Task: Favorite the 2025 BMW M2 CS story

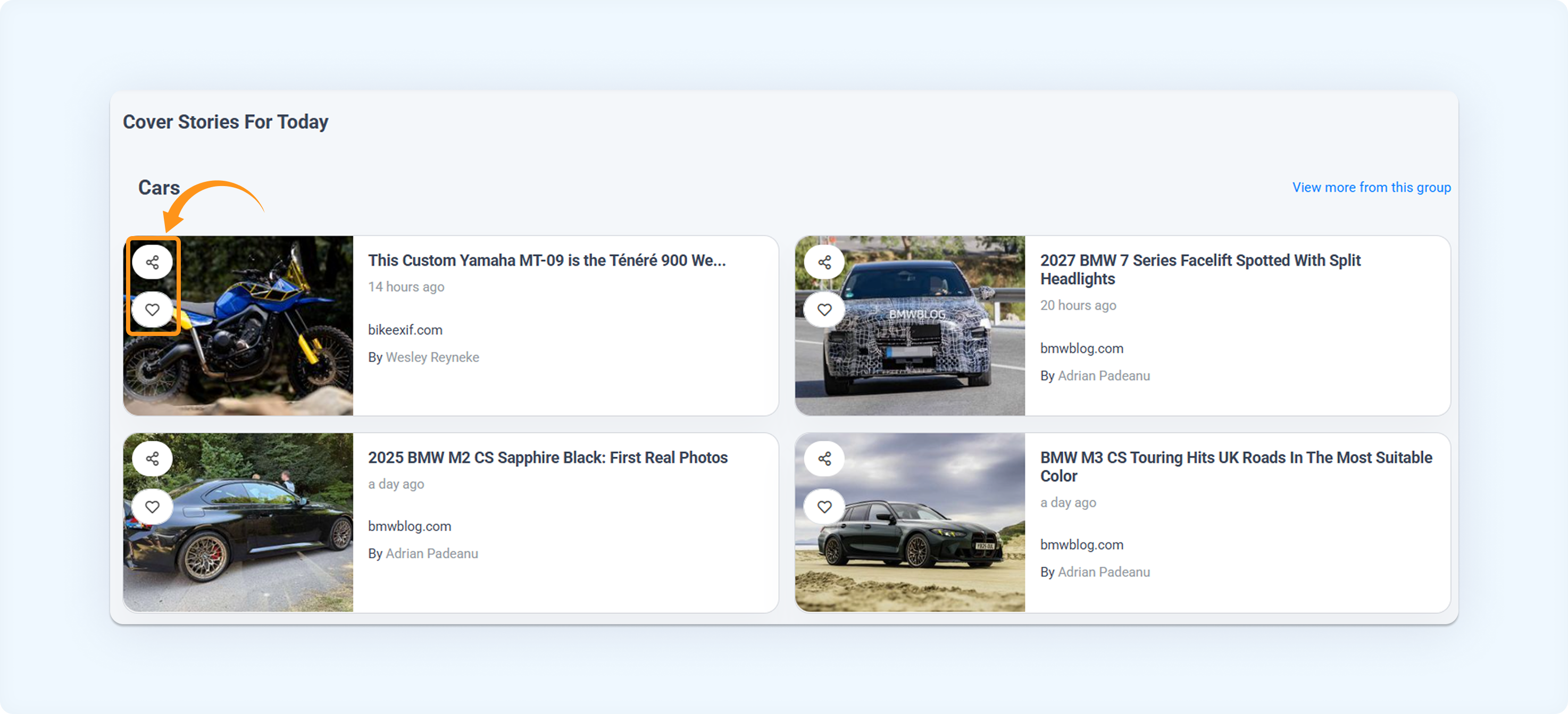Action: pyautogui.click(x=152, y=506)
